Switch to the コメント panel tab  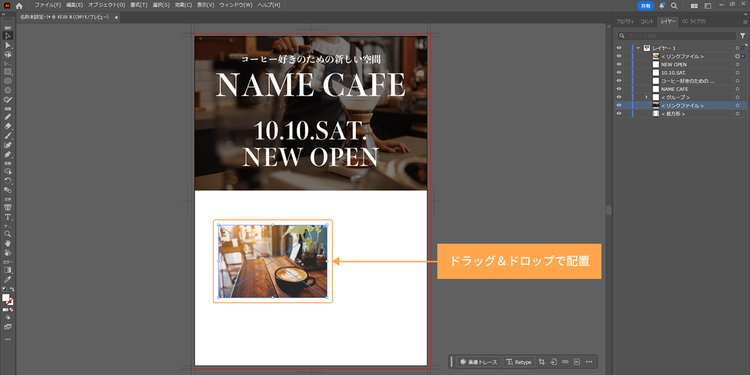point(647,22)
